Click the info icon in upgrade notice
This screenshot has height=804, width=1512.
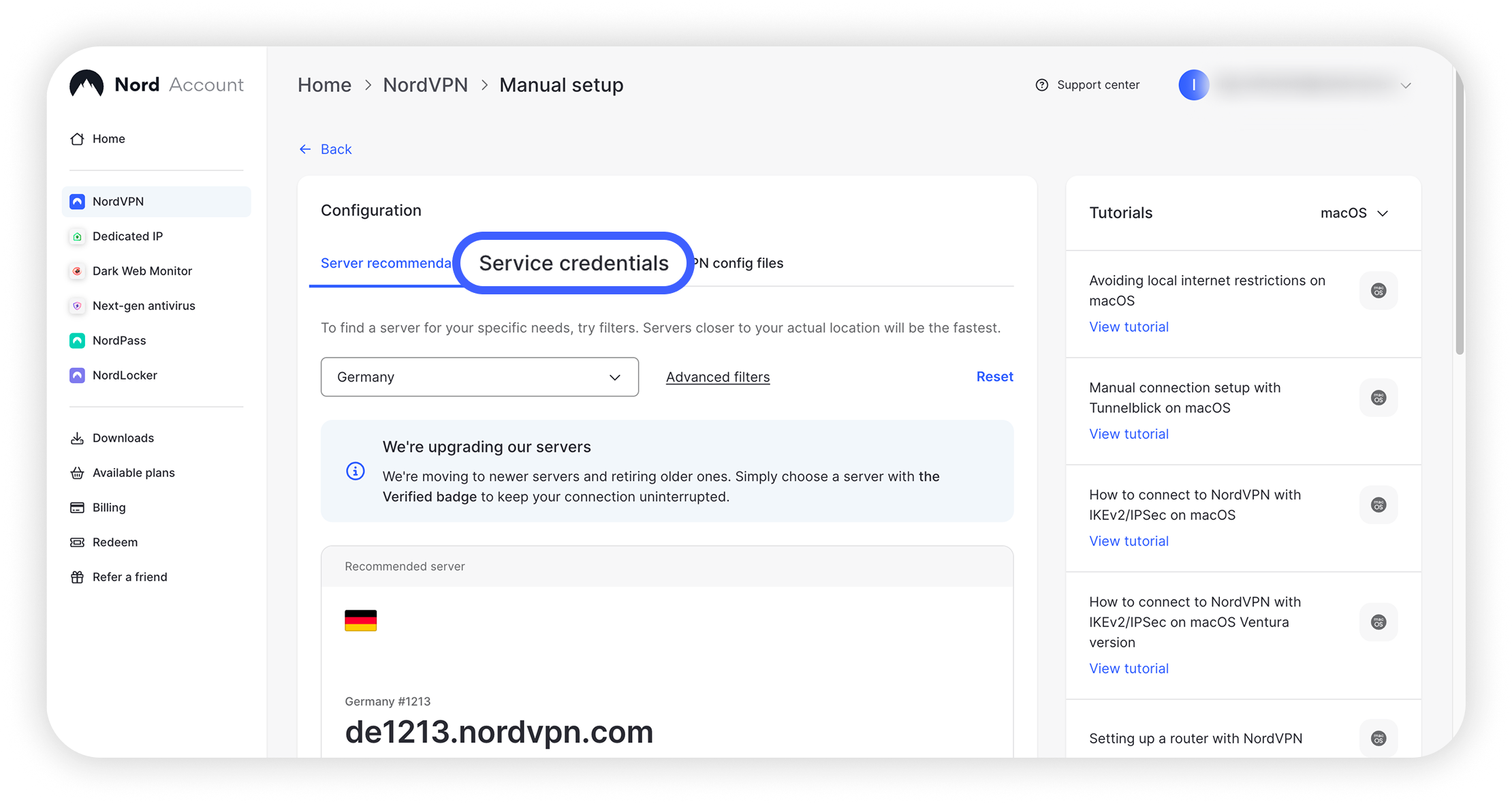[356, 471]
